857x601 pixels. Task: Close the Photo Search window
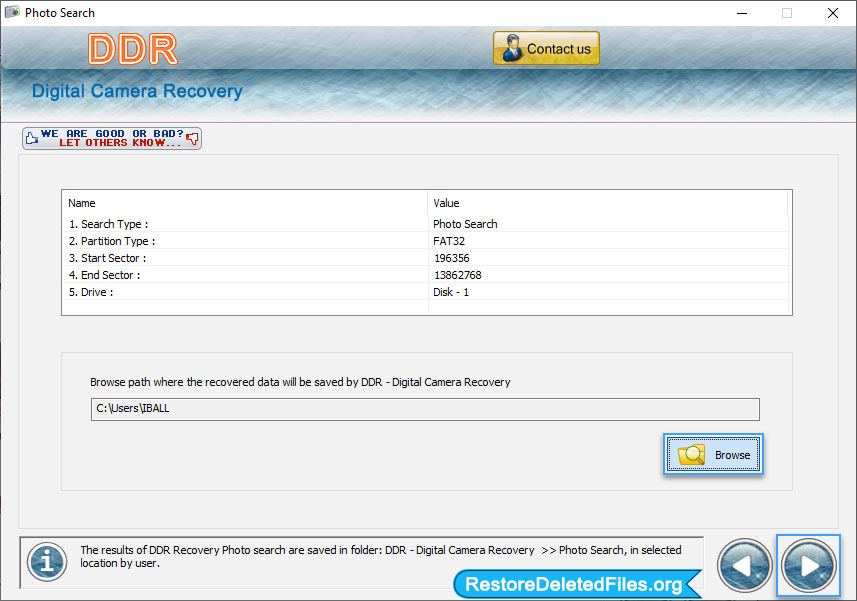point(832,13)
